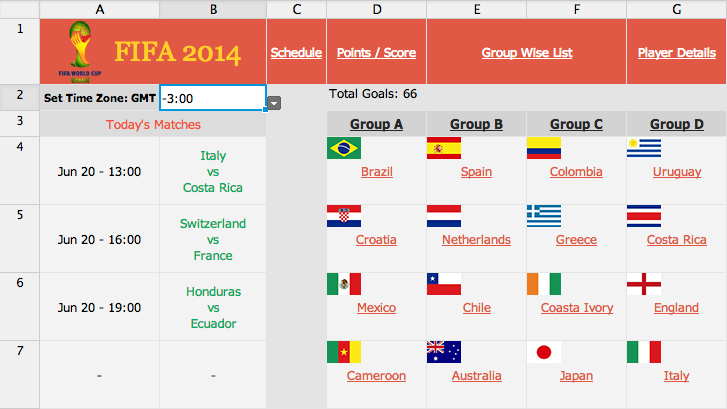Select column D header
Image resolution: width=727 pixels, height=409 pixels.
(x=376, y=9)
